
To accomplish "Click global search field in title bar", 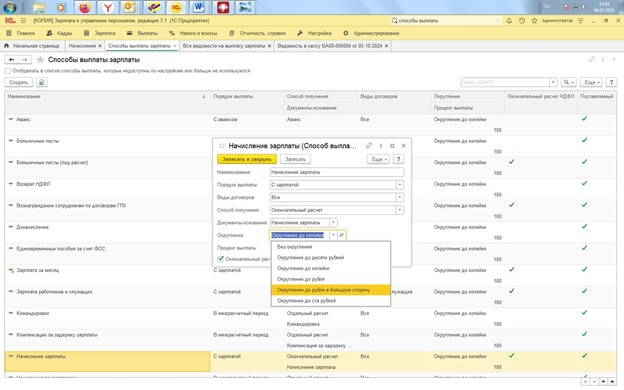I will coord(445,21).
